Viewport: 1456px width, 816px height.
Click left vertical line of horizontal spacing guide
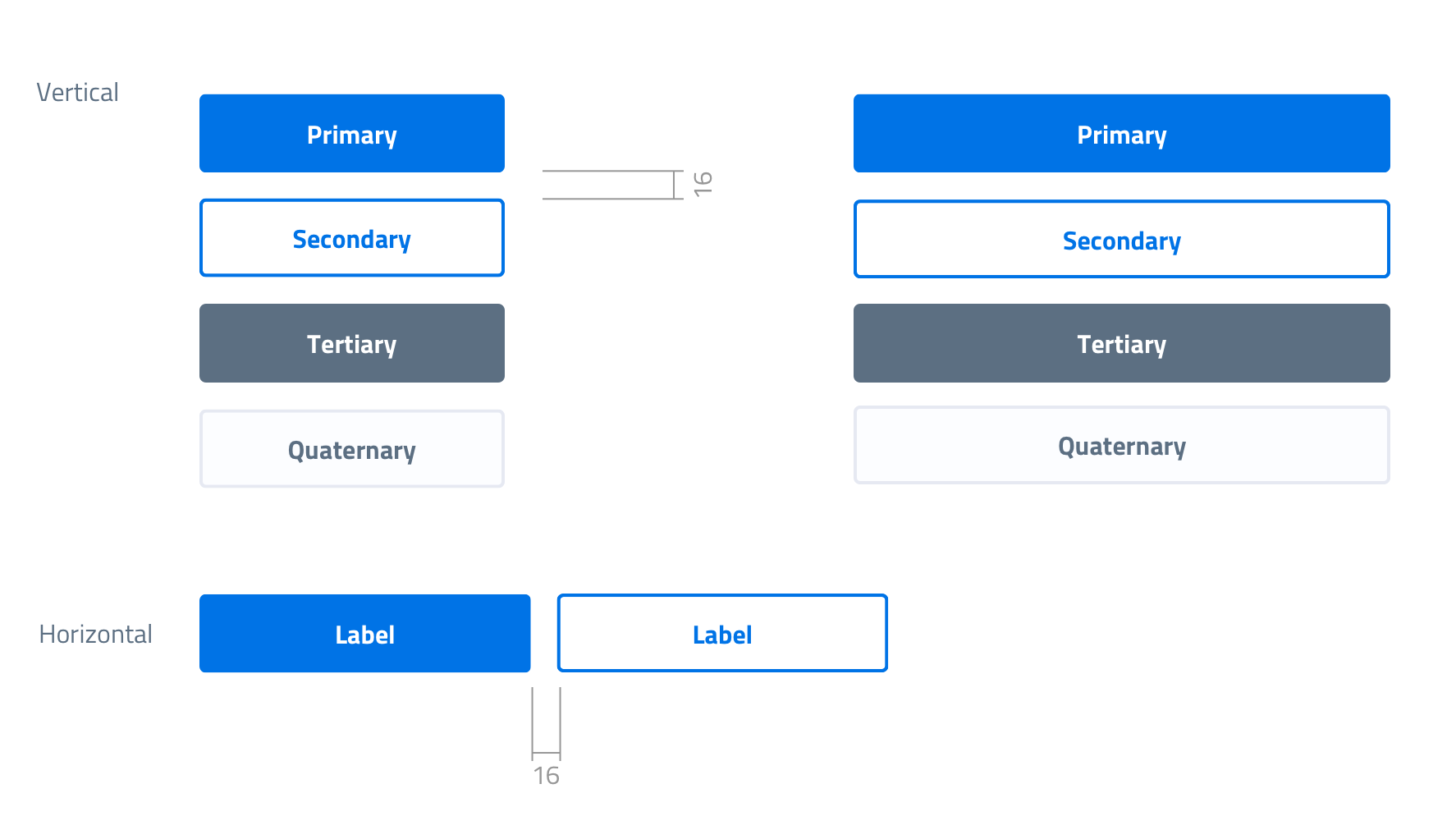coord(532,718)
